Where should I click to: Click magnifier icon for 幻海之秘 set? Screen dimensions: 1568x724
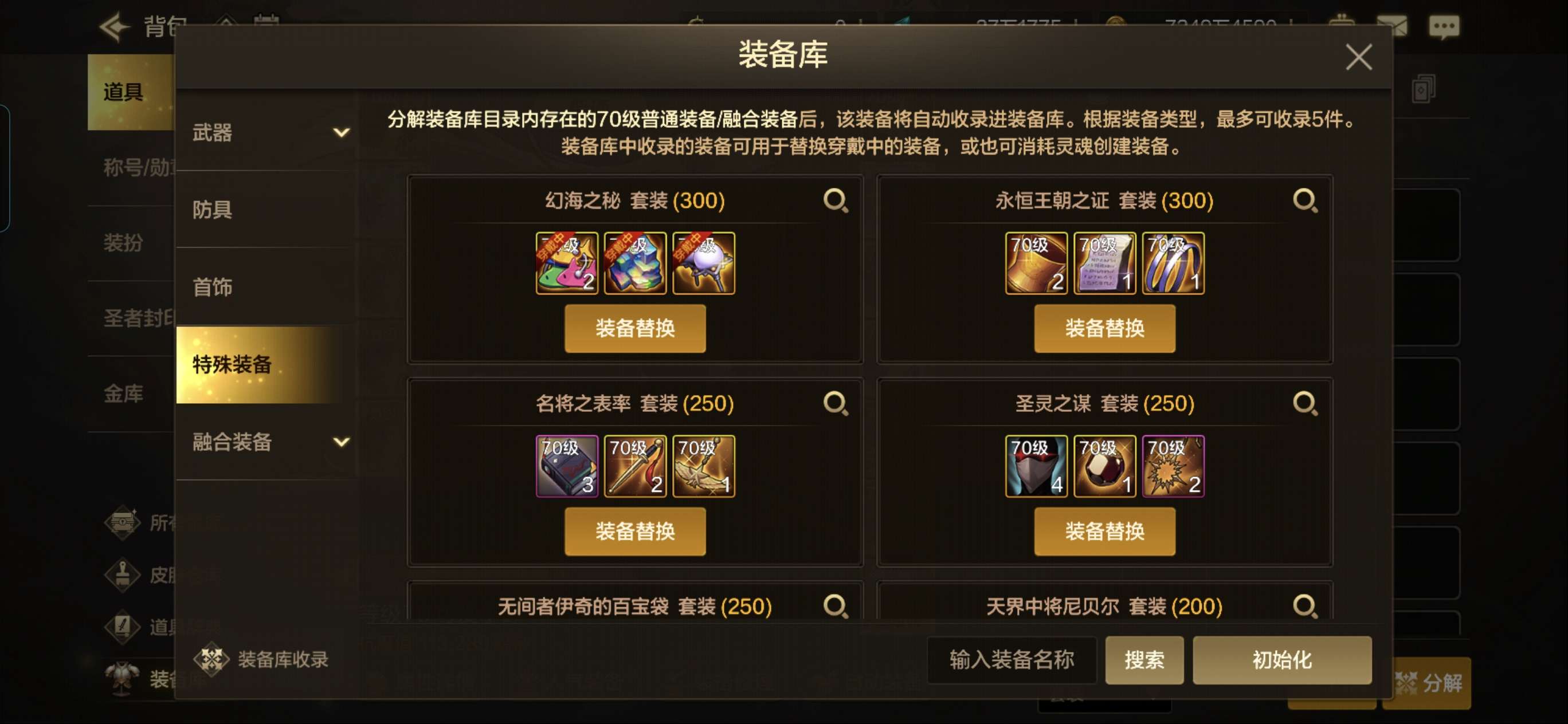click(836, 201)
